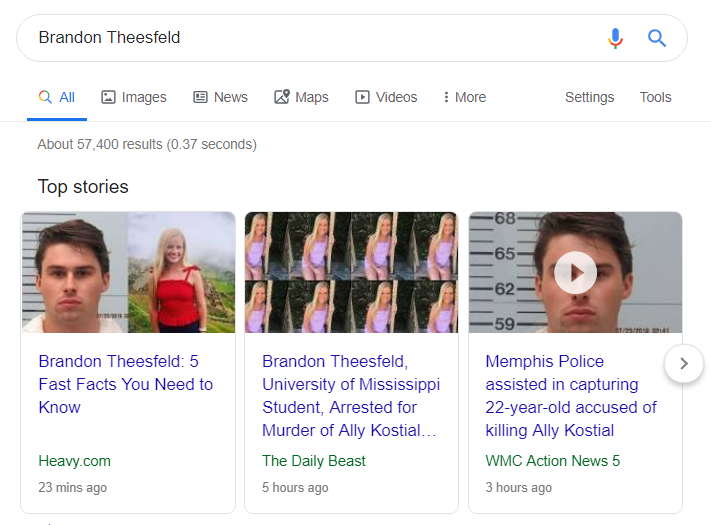Expand the More search options menu
This screenshot has height=525, width=711.
pyautogui.click(x=465, y=97)
